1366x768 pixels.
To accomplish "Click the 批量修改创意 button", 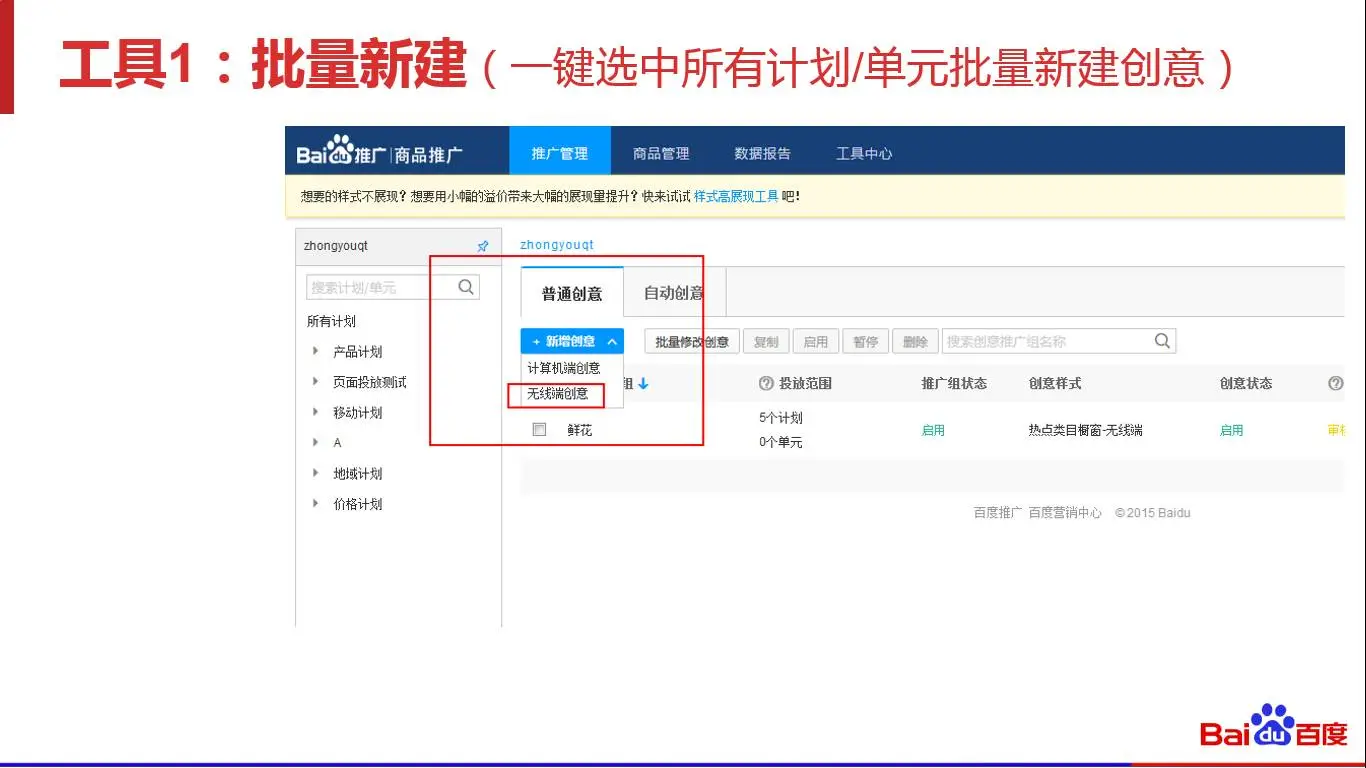I will tap(692, 342).
